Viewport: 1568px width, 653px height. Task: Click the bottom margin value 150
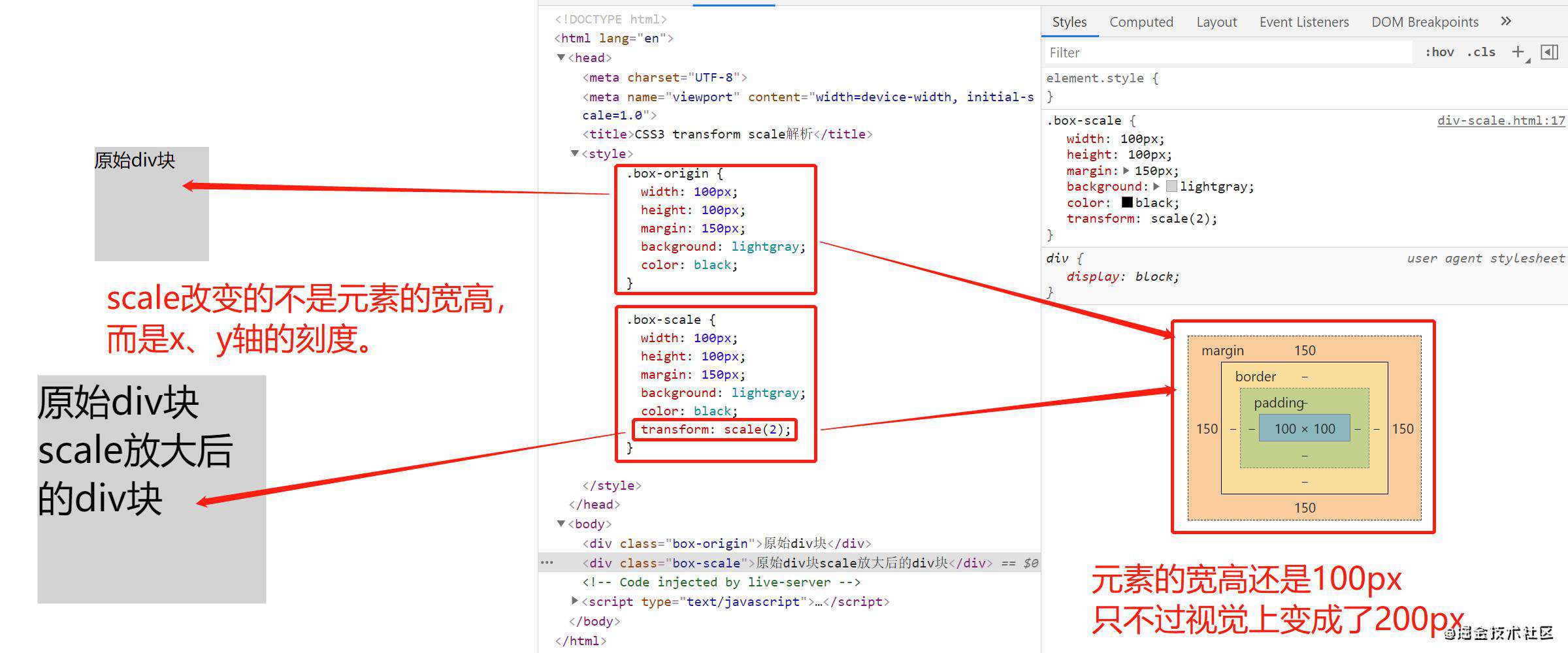point(1305,507)
